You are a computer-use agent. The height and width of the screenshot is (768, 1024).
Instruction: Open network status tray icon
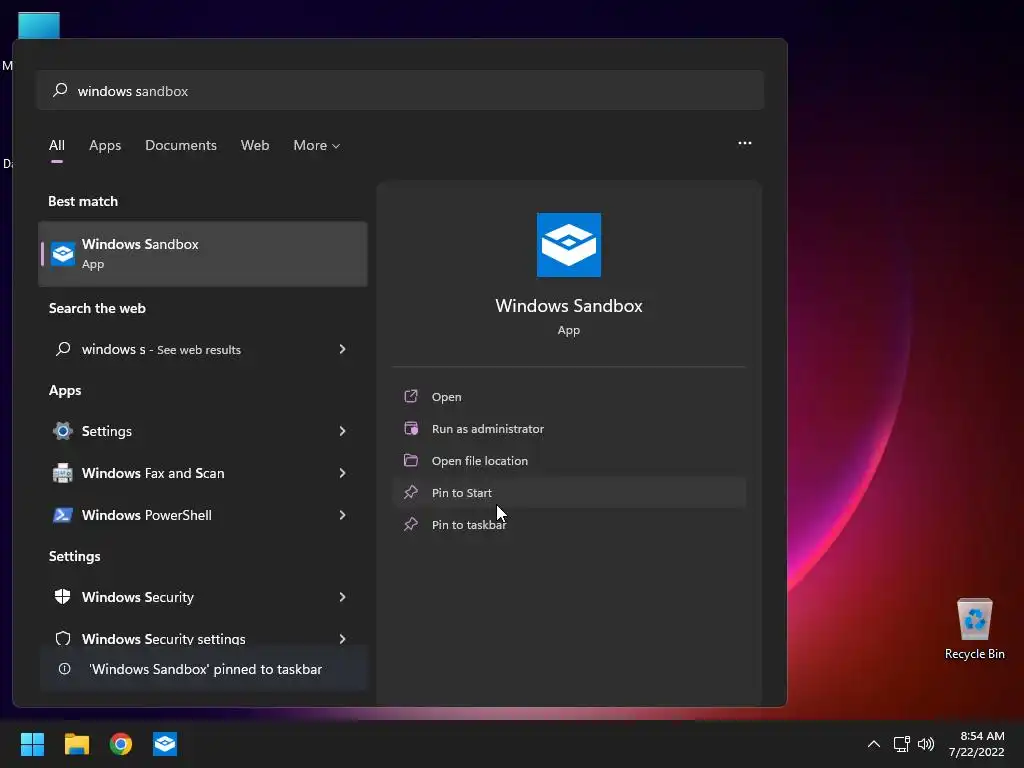pos(901,744)
